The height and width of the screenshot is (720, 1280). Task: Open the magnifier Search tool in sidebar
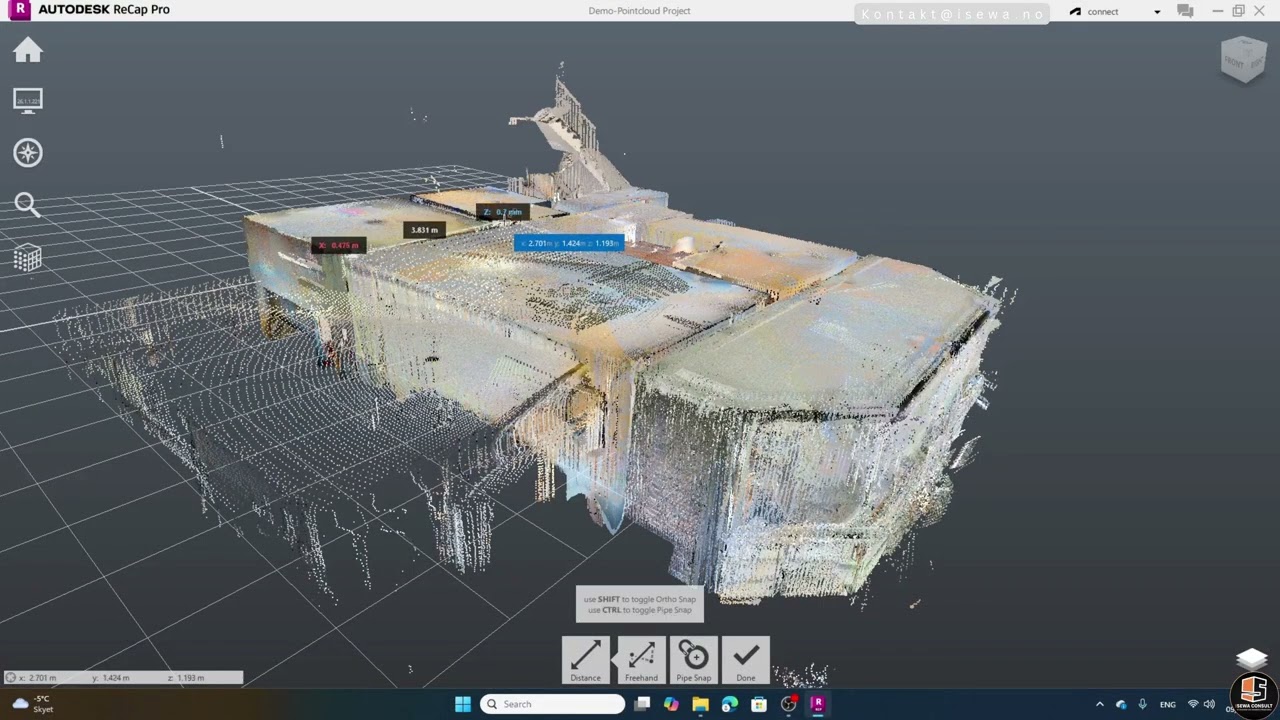[28, 205]
